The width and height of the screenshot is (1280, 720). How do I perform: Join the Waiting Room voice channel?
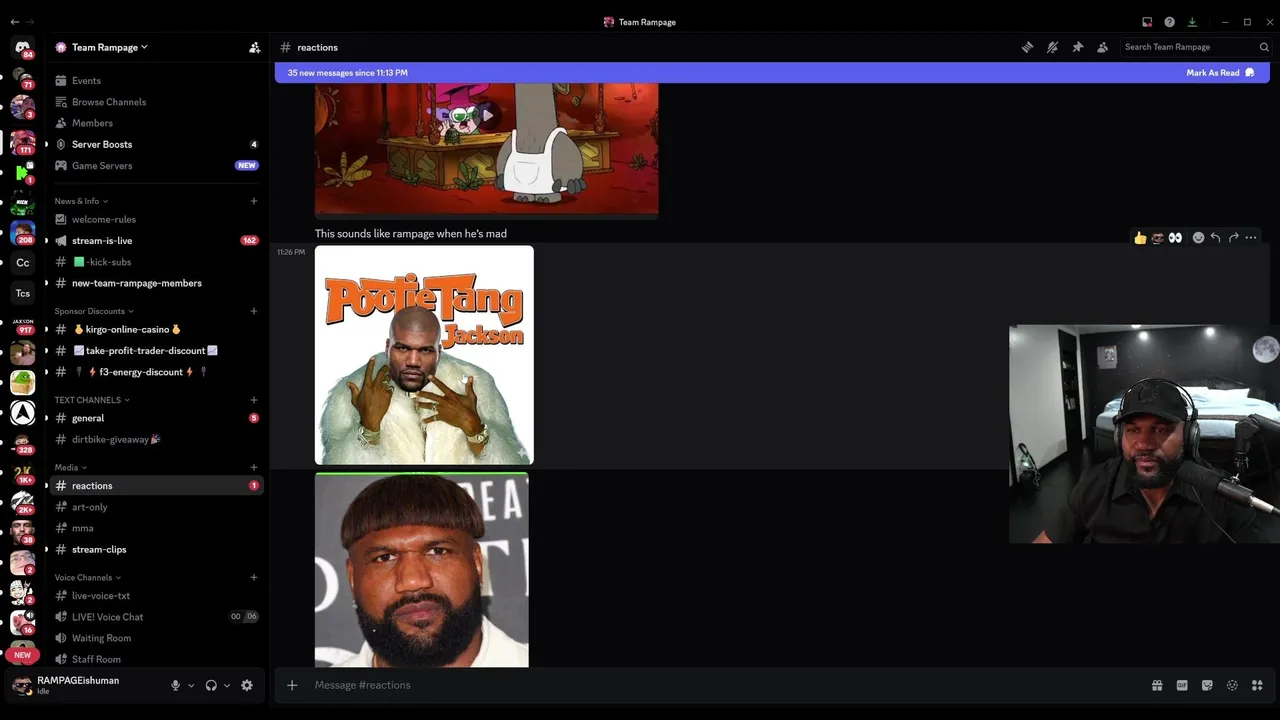[155, 638]
